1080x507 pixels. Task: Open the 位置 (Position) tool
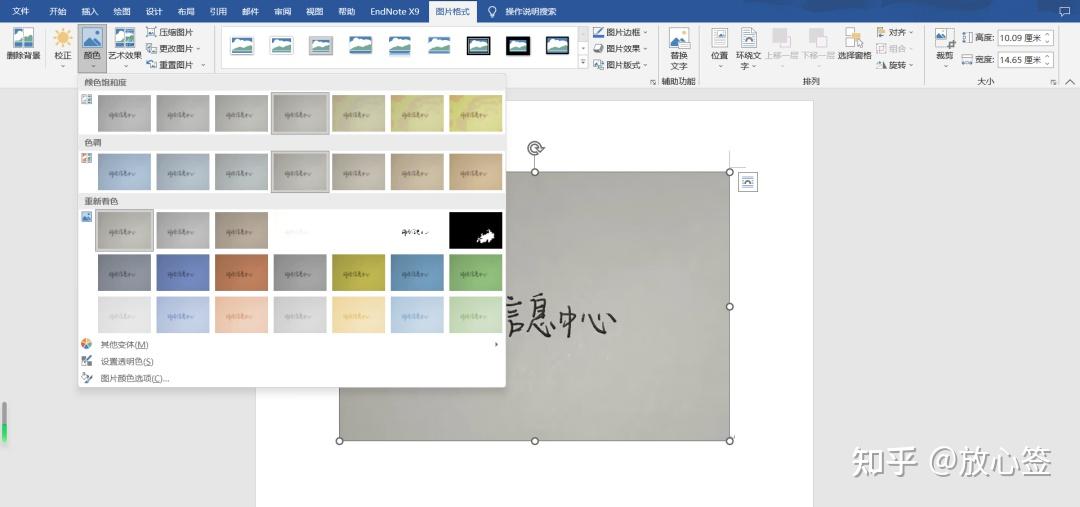click(x=720, y=46)
